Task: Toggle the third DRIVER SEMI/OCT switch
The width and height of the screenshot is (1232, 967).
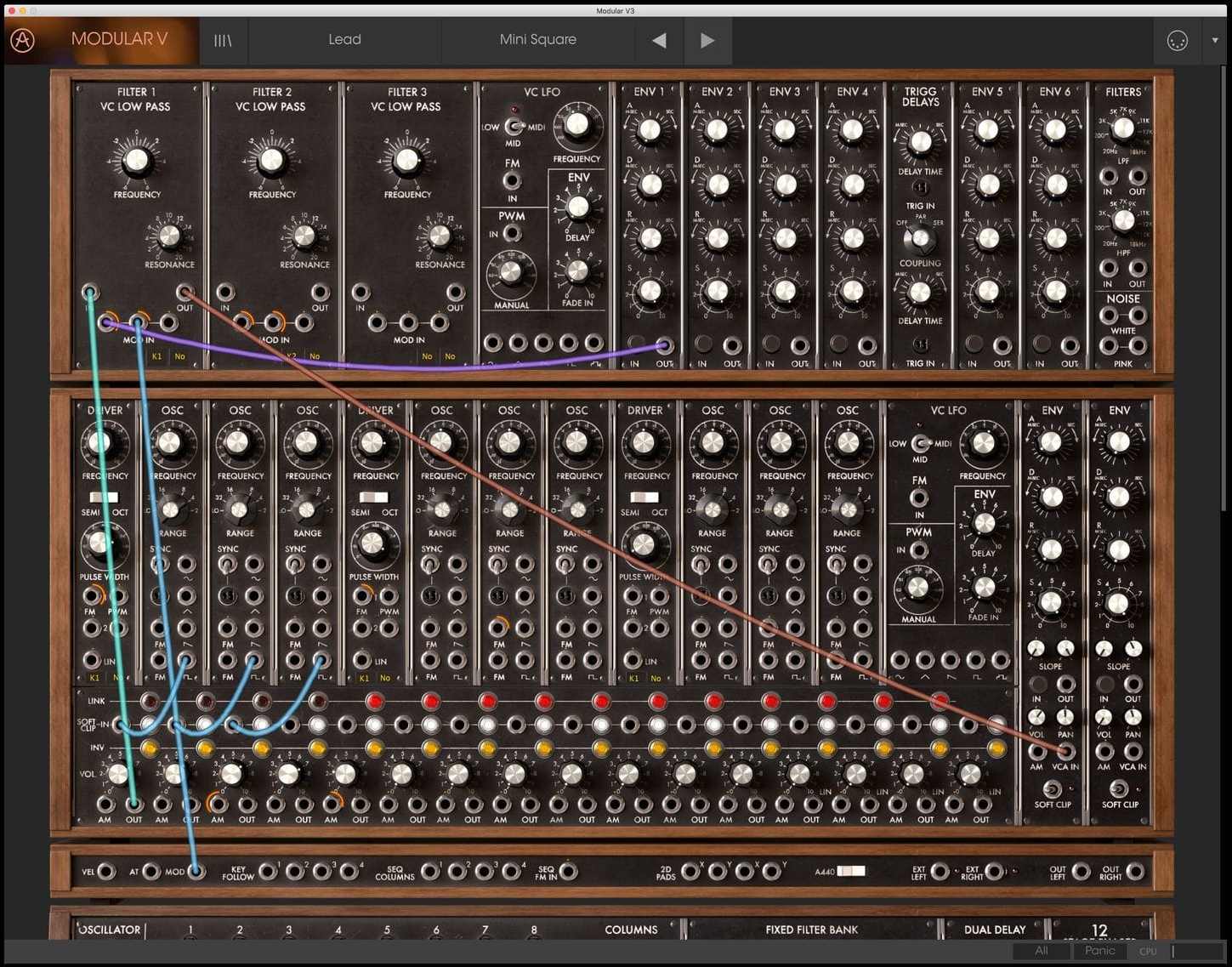Action: click(644, 497)
